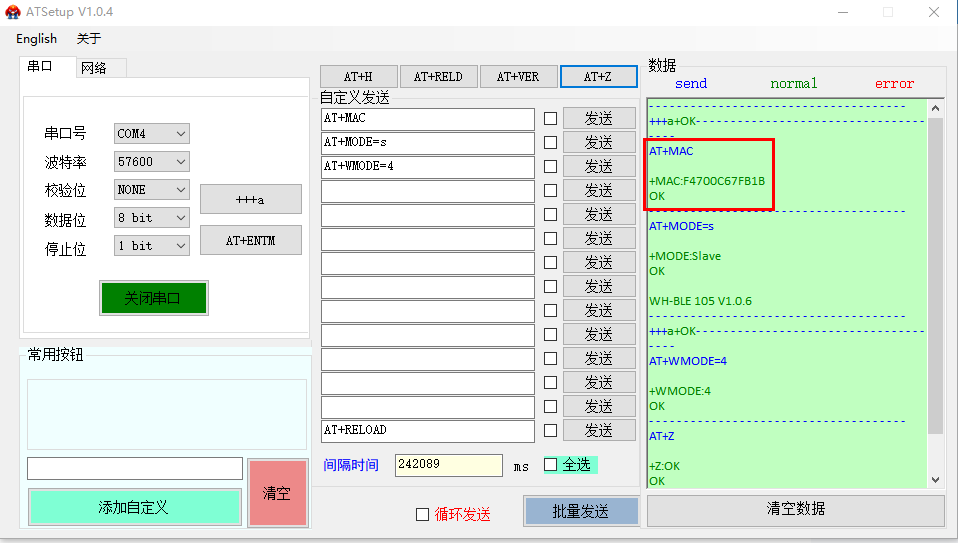Image resolution: width=958 pixels, height=543 pixels.
Task: Send the AT+VER quick command
Action: 518,77
